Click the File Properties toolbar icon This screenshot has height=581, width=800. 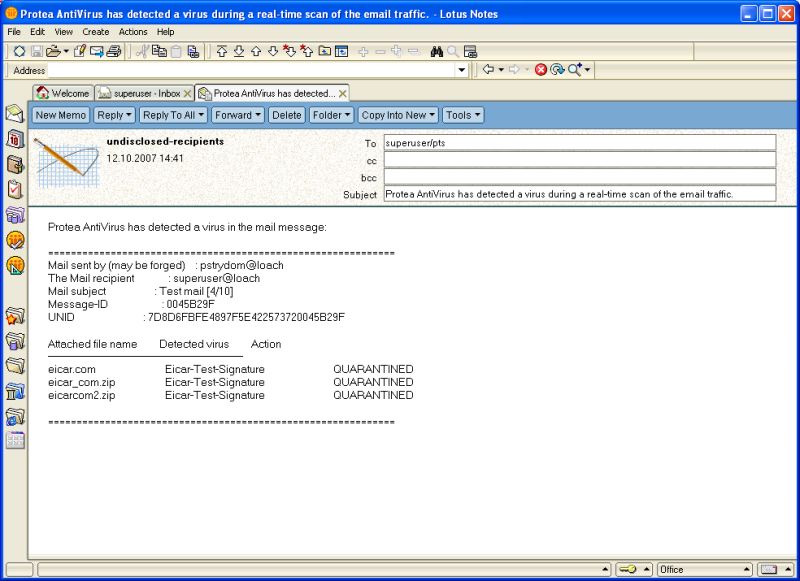click(19, 51)
